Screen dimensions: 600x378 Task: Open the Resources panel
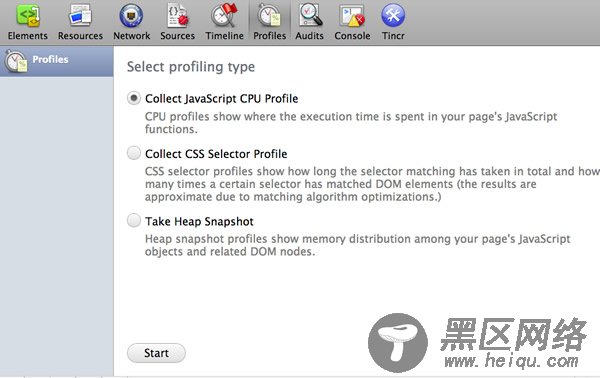80,21
